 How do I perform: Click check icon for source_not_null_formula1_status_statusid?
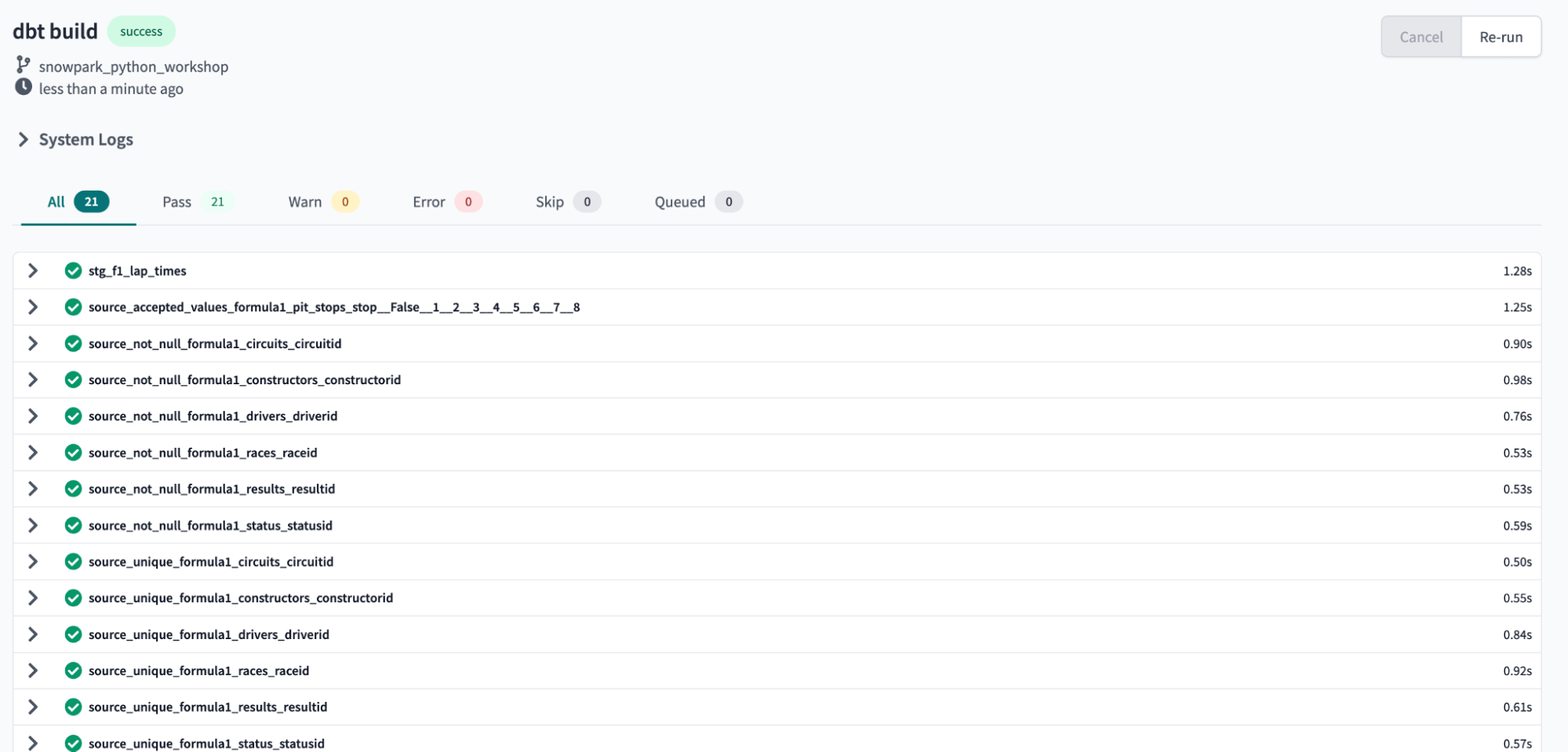point(73,525)
